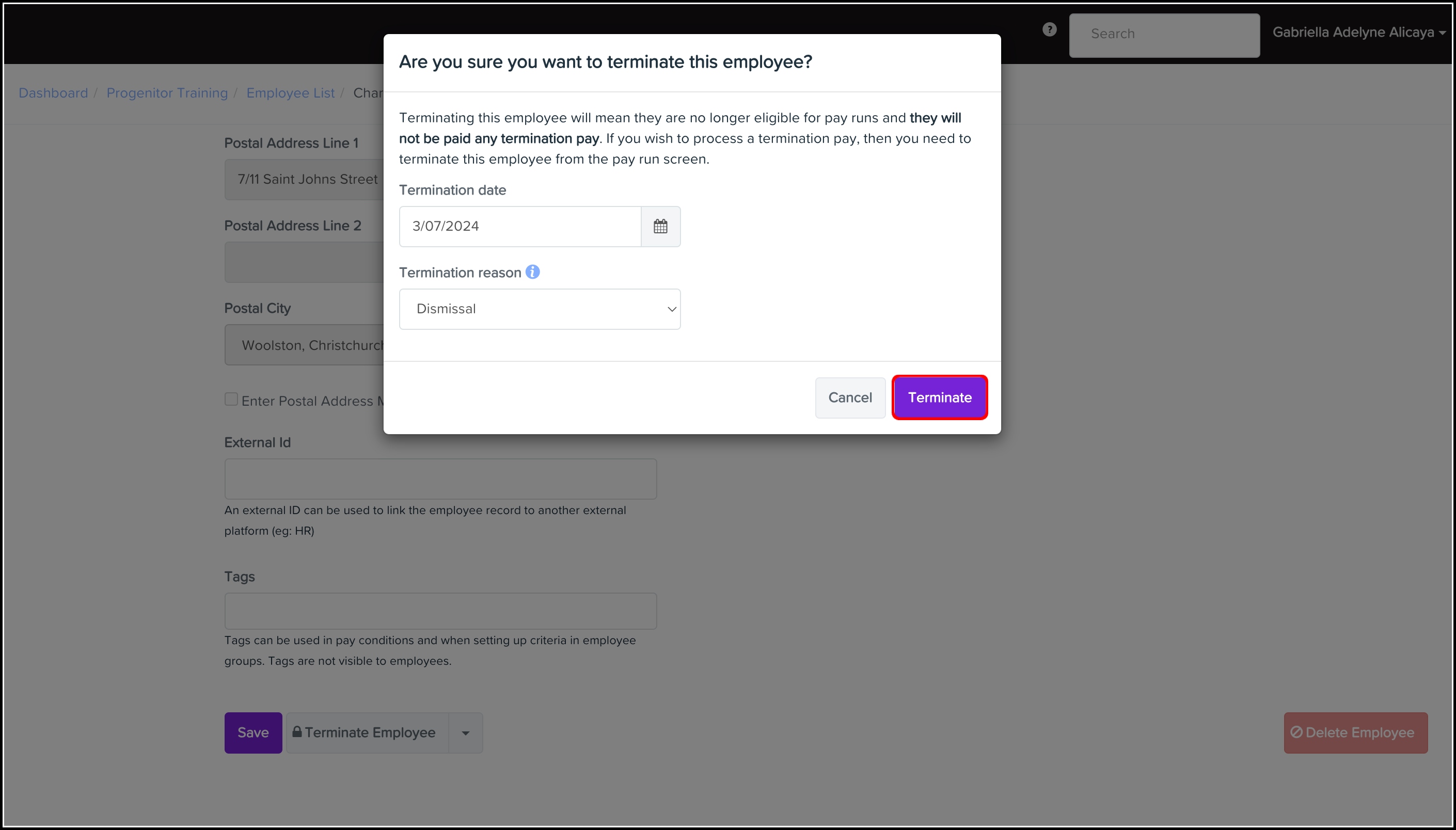The width and height of the screenshot is (1456, 830).
Task: Open the Progenitor Training link
Action: point(167,92)
